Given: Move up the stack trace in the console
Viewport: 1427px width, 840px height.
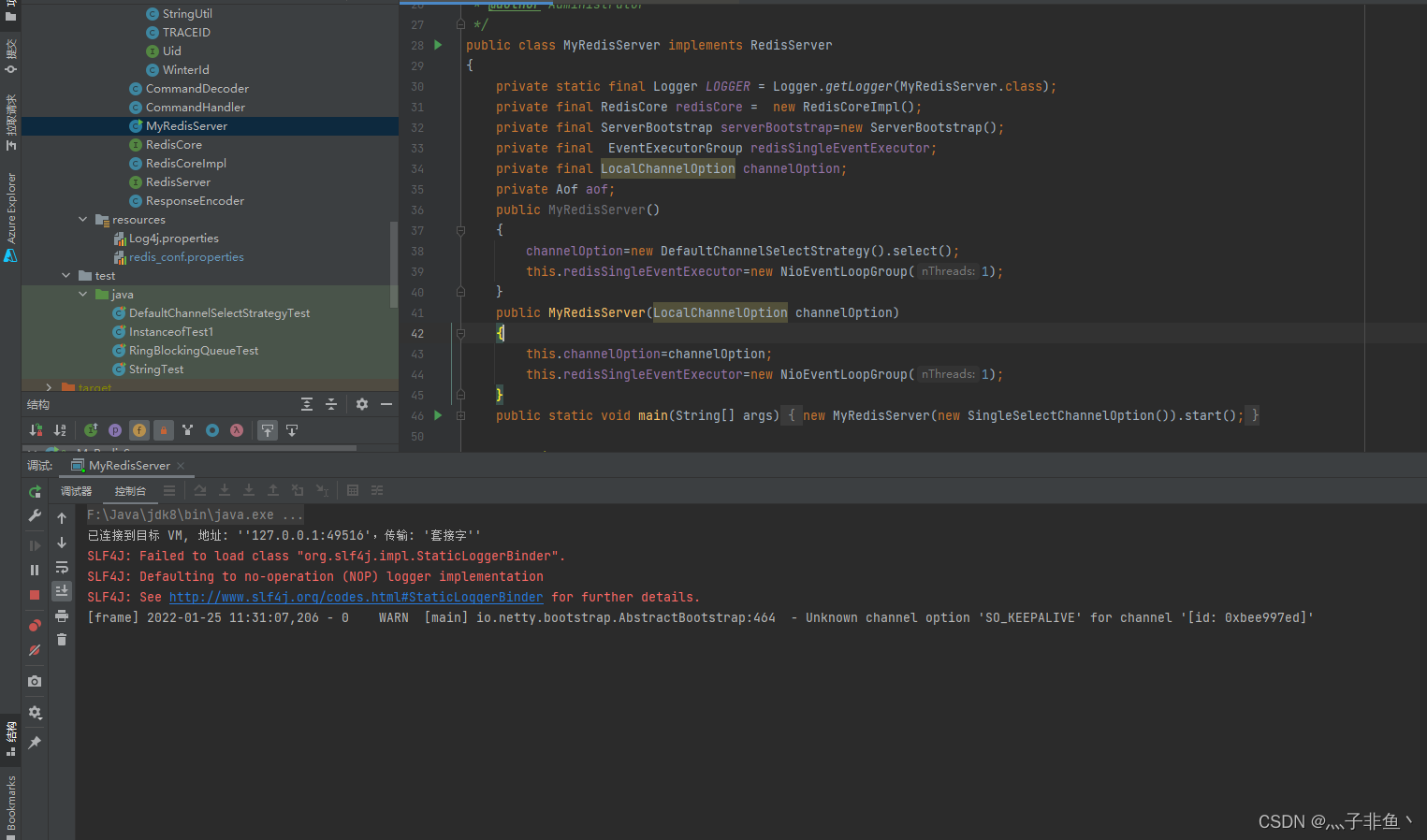Looking at the screenshot, I should 62,518.
